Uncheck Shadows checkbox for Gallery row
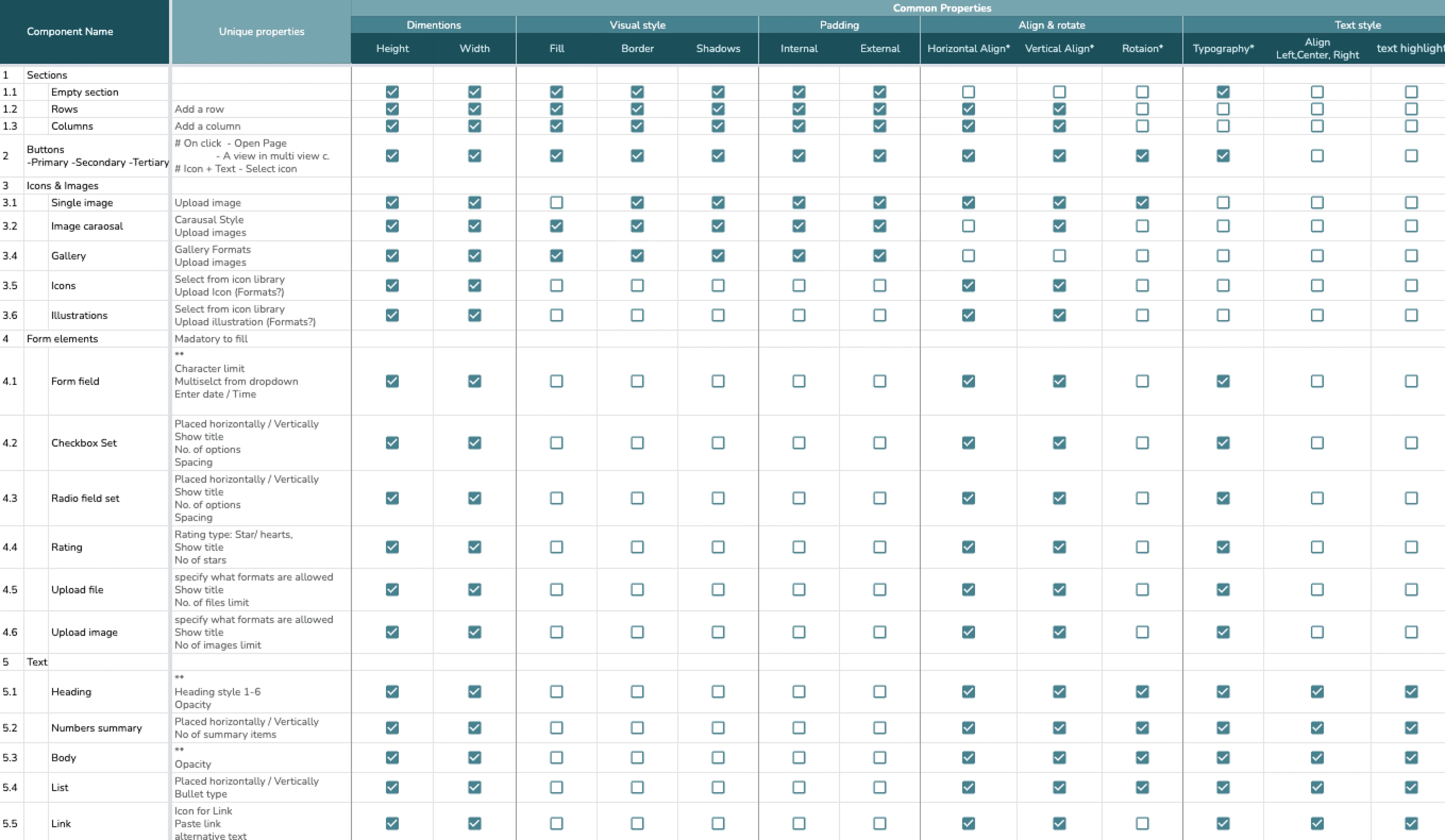Screen dimensions: 1445x840 pos(718,256)
